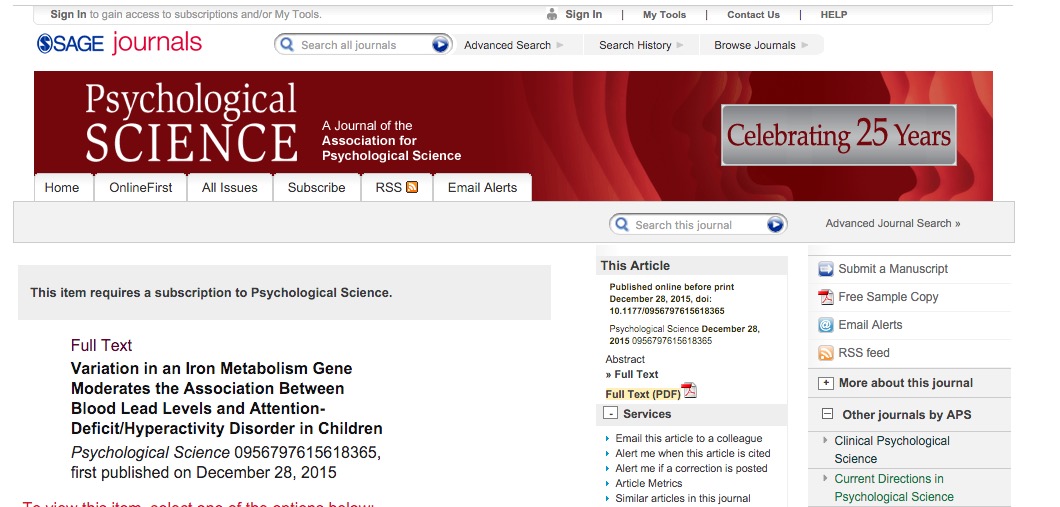Image resolution: width=1060 pixels, height=507 pixels.
Task: Open My Tools link
Action: pyautogui.click(x=665, y=14)
